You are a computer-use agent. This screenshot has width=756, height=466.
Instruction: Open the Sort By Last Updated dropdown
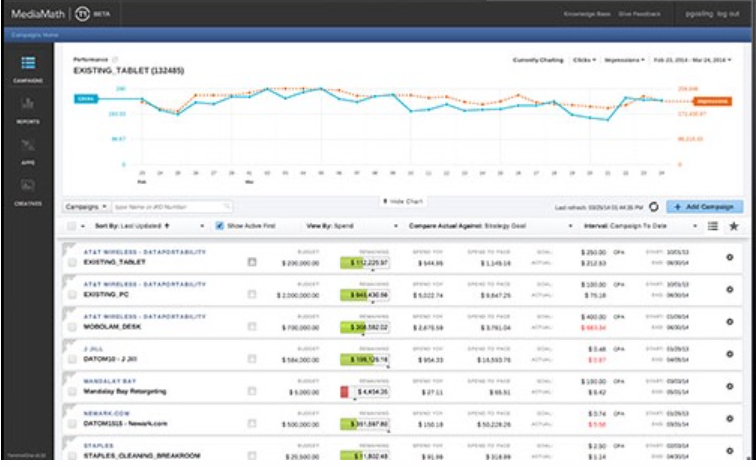coord(149,226)
